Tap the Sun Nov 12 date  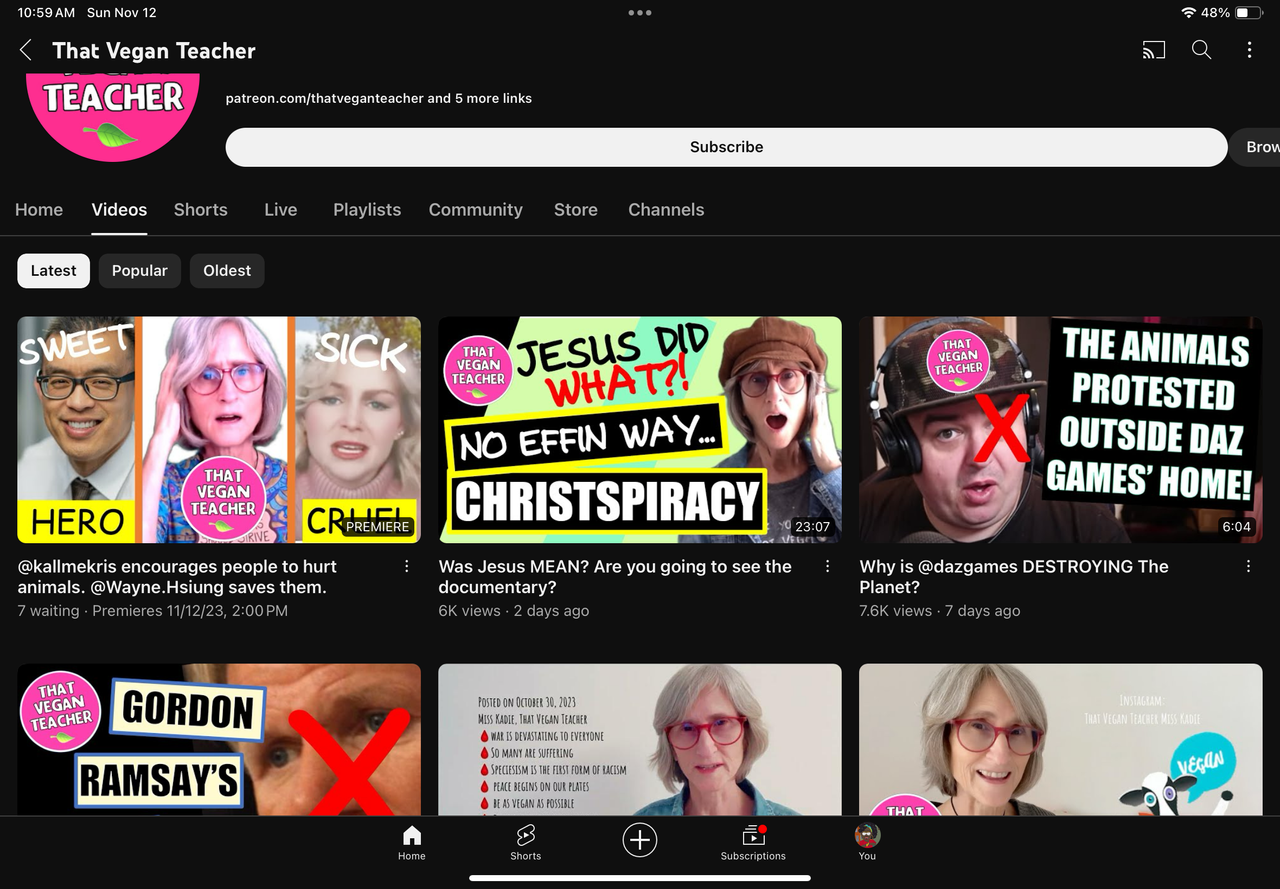(x=122, y=13)
